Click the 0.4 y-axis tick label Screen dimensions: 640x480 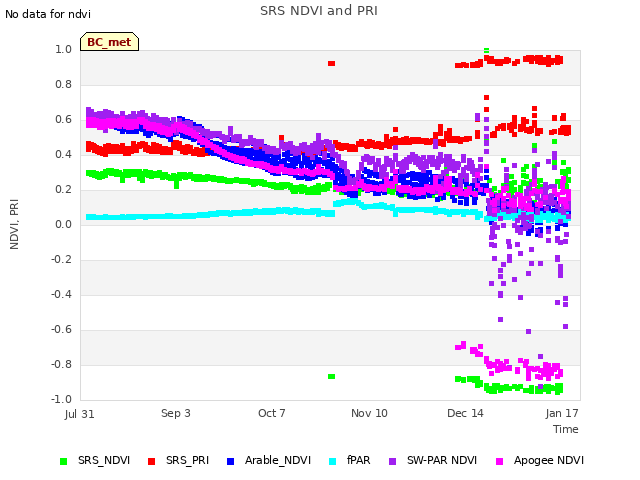point(63,155)
